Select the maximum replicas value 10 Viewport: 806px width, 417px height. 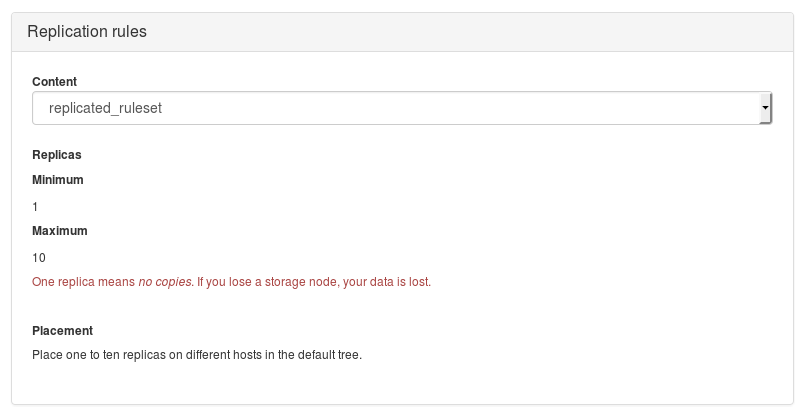[39, 257]
